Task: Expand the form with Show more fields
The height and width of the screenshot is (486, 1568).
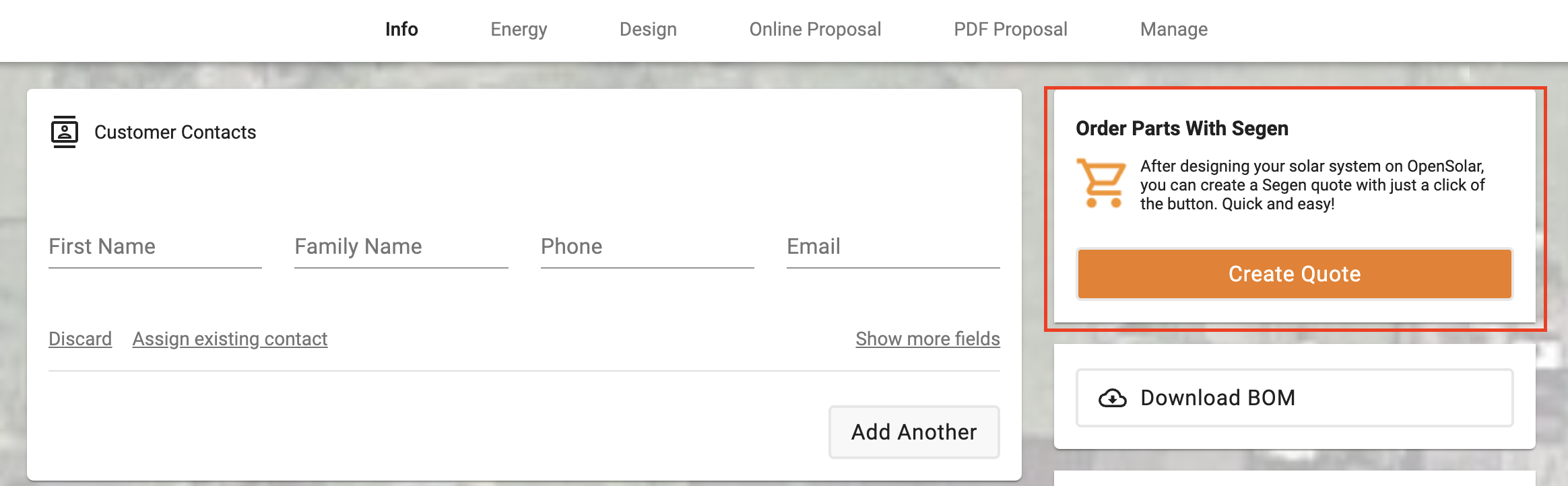Action: (927, 339)
